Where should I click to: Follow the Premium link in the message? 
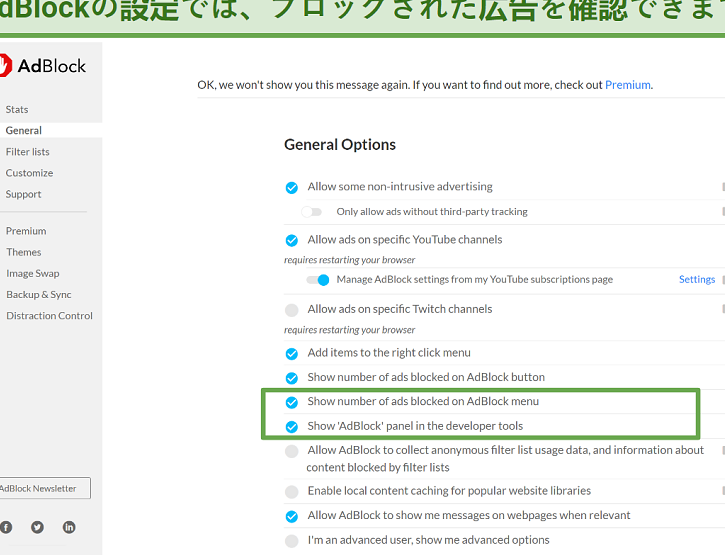(627, 85)
